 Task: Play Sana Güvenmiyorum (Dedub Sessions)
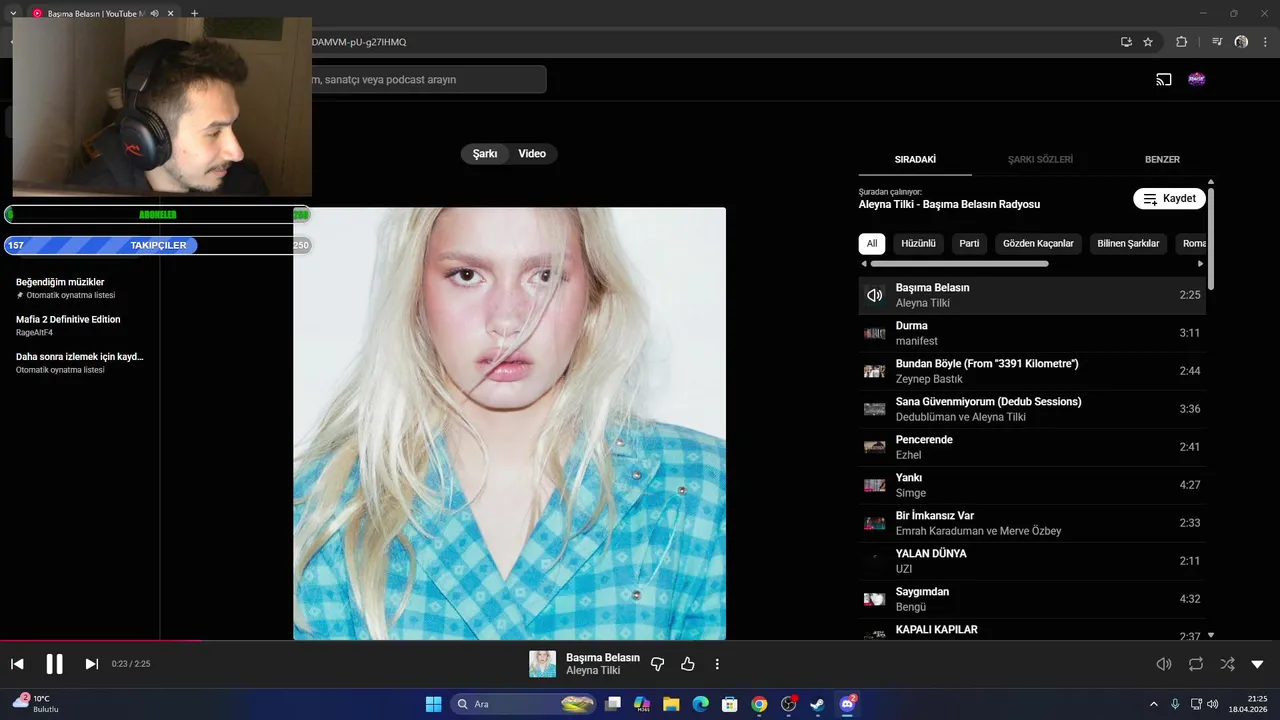point(1032,409)
